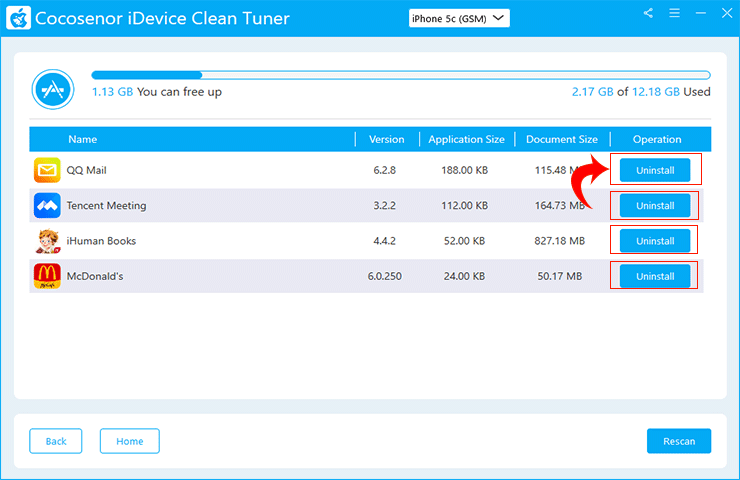Minimize the iDevice Clean Tuner window
The image size is (740, 480).
click(x=701, y=13)
